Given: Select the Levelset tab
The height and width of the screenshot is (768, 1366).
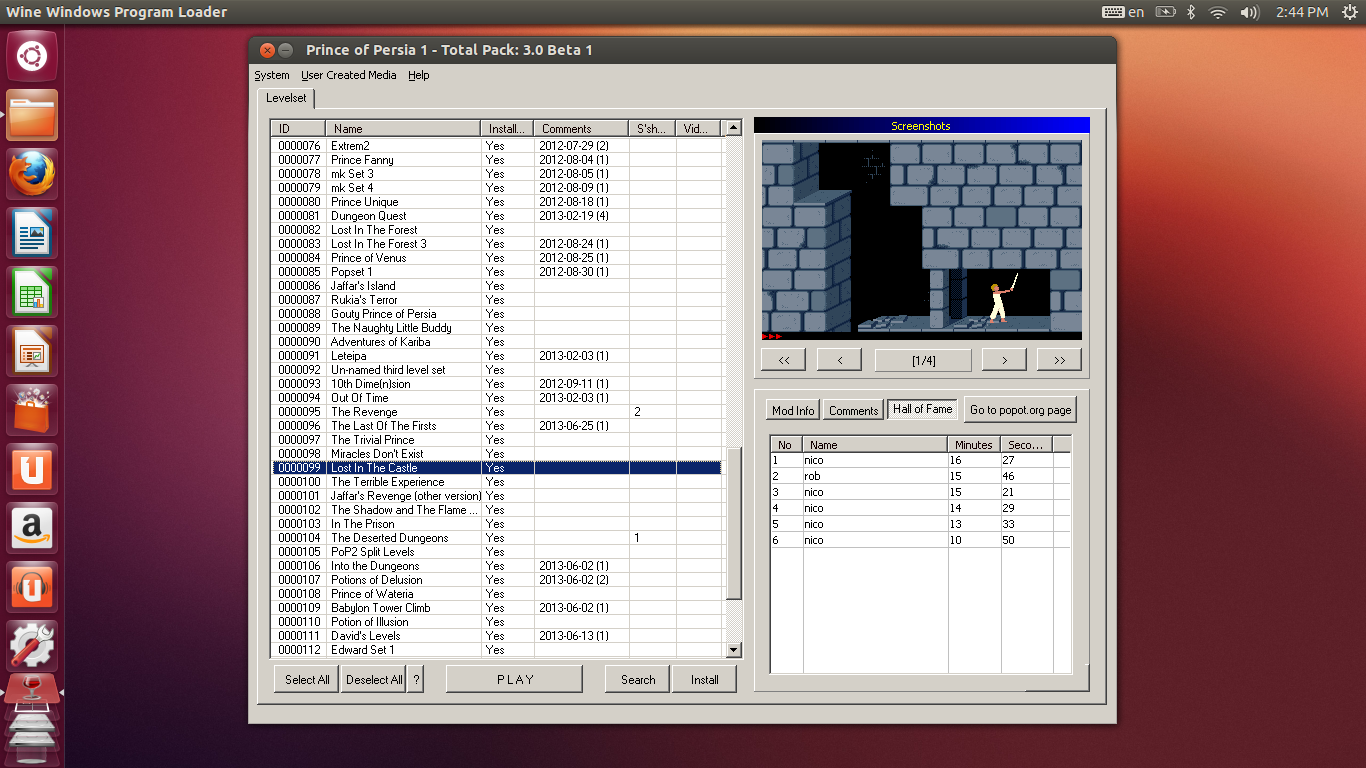Looking at the screenshot, I should tap(286, 98).
